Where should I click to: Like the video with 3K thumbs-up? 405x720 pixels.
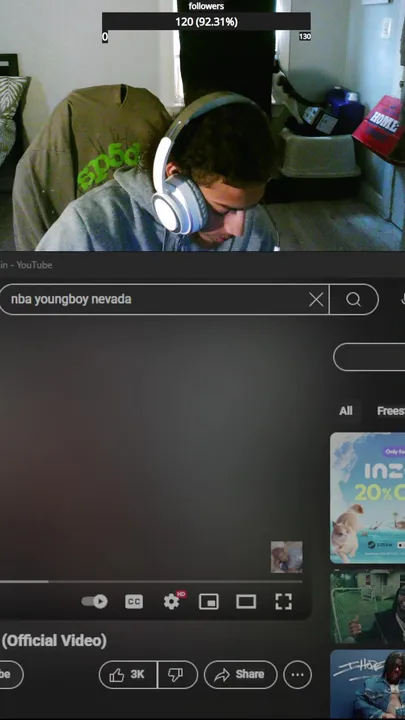click(x=128, y=675)
